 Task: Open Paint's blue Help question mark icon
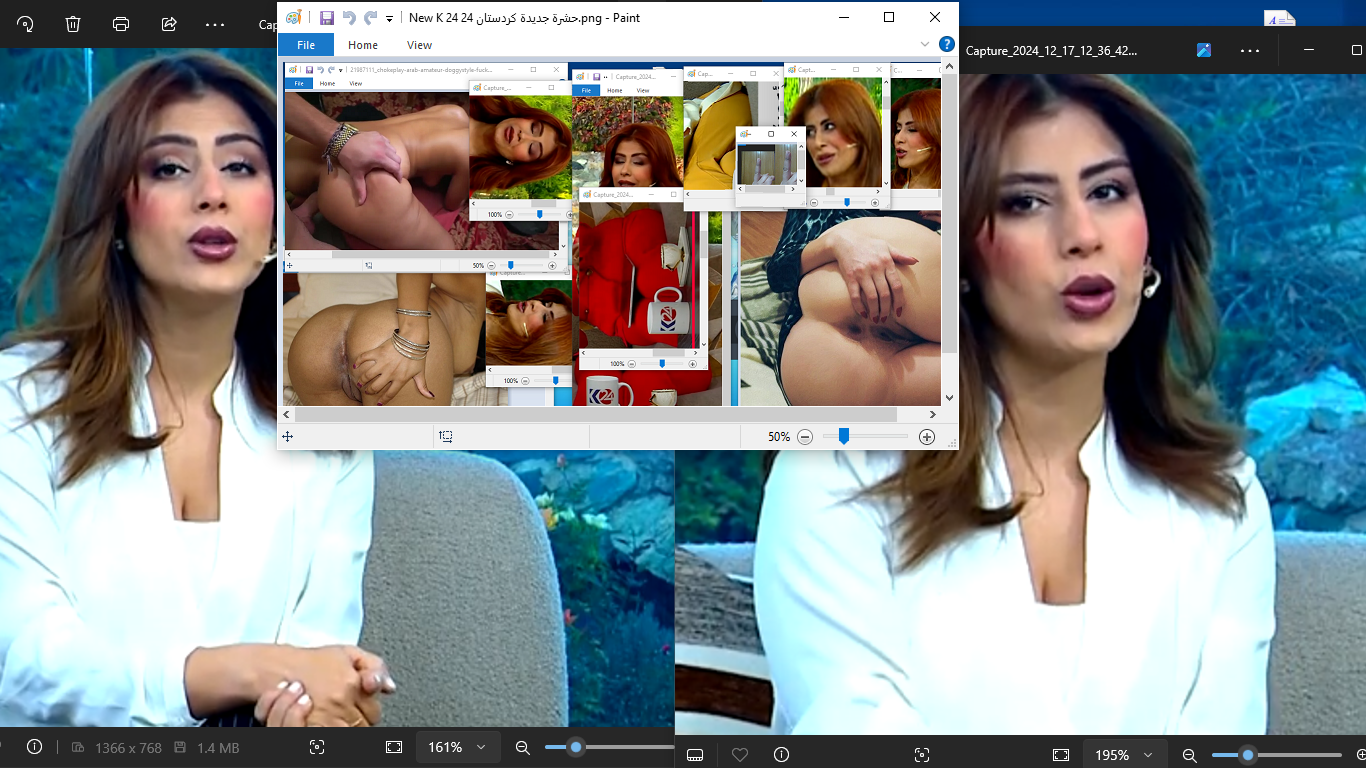(x=946, y=44)
